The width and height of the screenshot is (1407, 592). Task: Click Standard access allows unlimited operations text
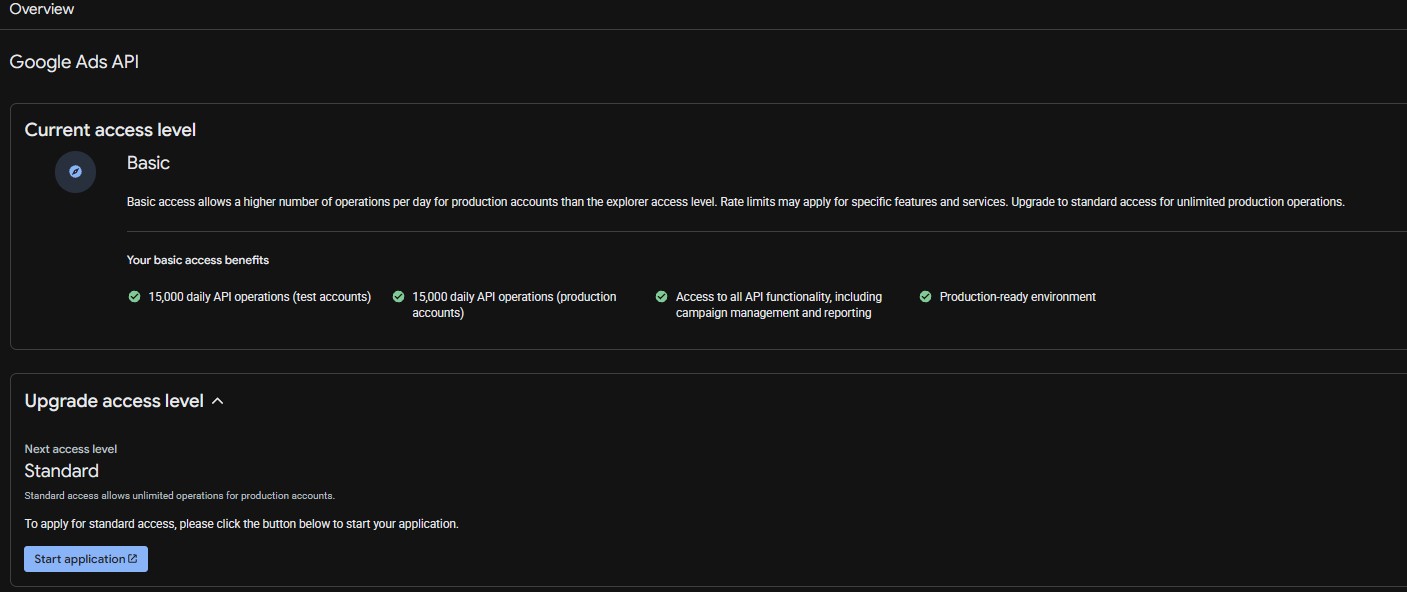pyautogui.click(x=179, y=496)
